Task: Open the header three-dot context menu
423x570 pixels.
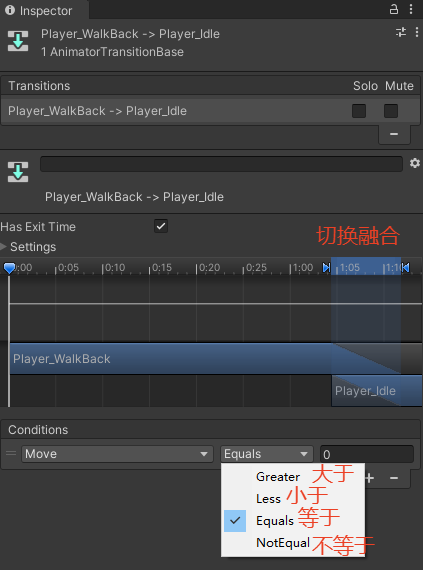Action: coord(416,32)
